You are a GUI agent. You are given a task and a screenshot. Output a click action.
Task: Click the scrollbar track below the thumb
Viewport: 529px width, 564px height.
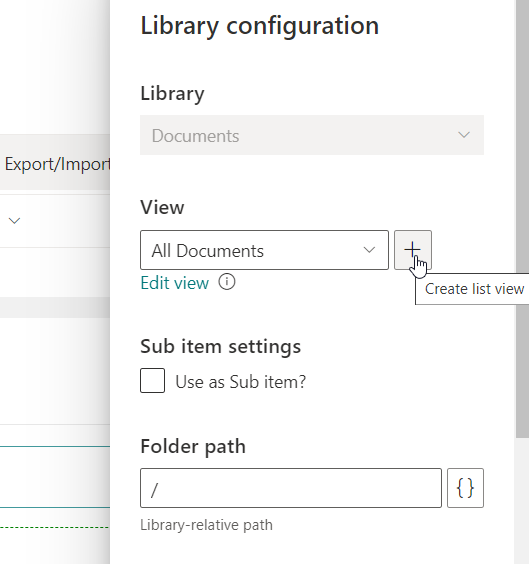pos(522,501)
